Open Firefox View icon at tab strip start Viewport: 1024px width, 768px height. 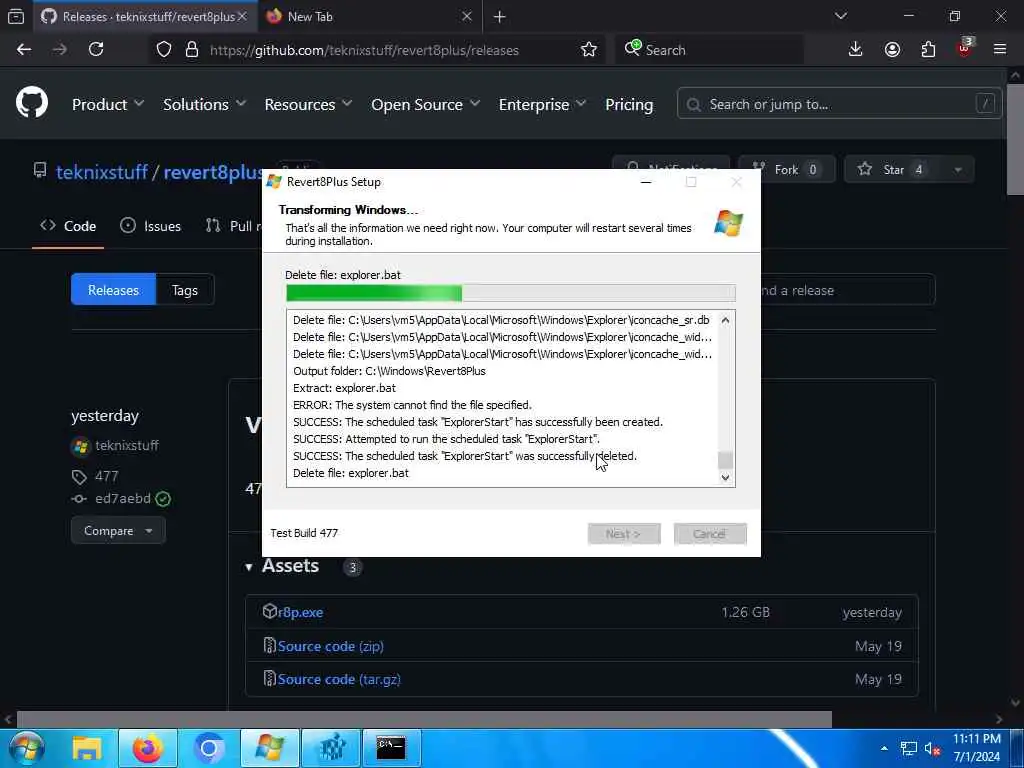click(16, 16)
